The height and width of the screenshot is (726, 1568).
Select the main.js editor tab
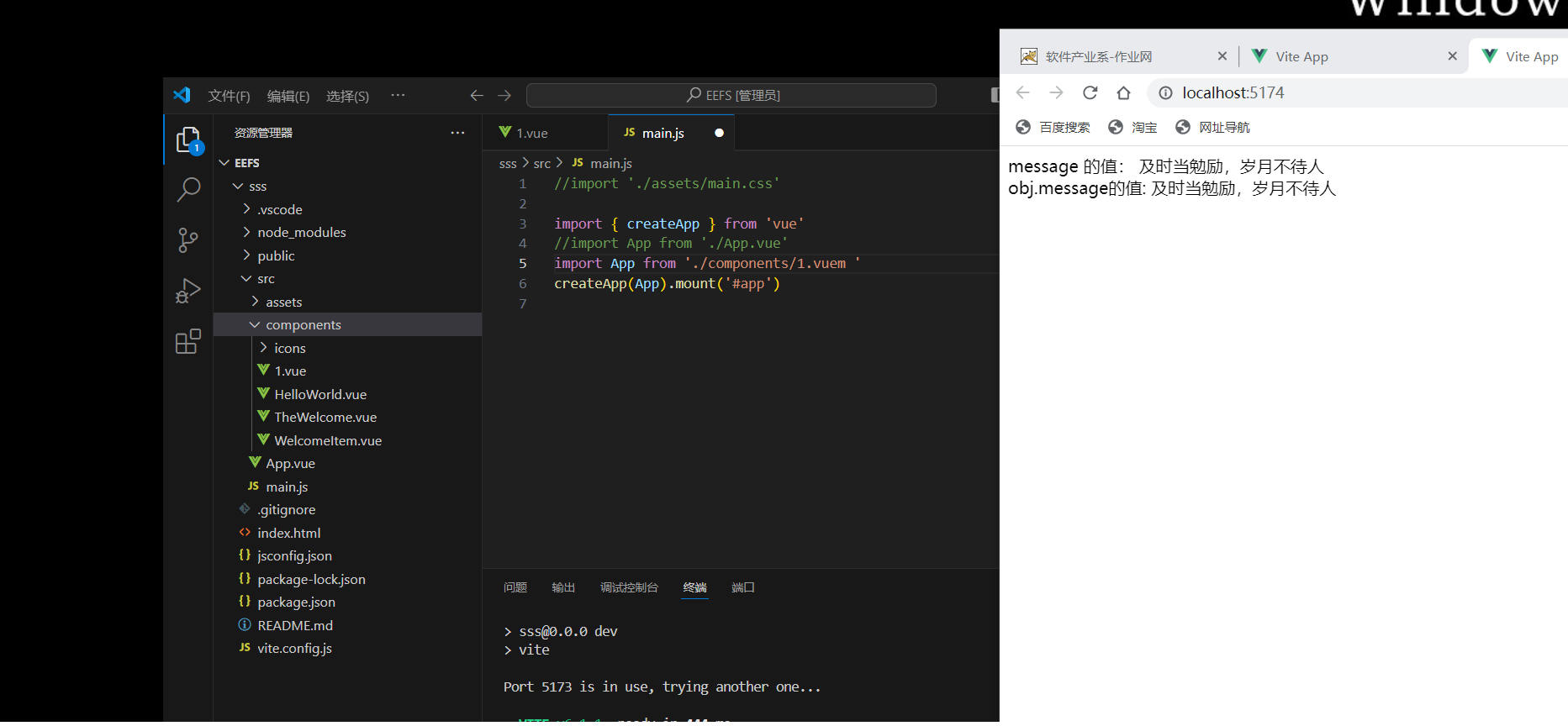671,133
